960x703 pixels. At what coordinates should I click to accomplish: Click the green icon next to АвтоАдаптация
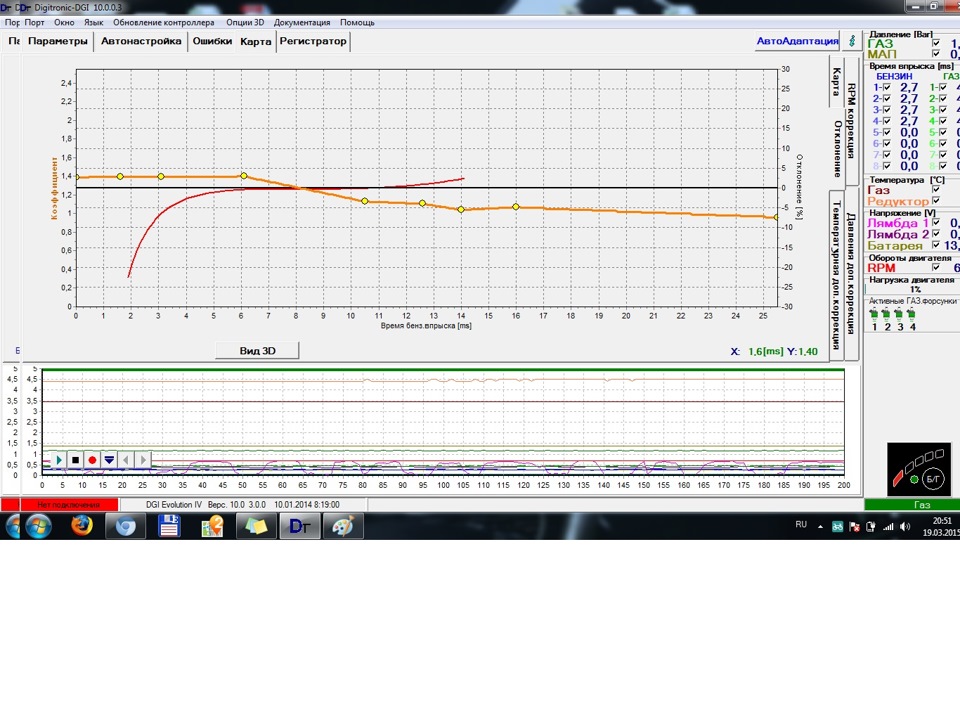click(x=852, y=41)
